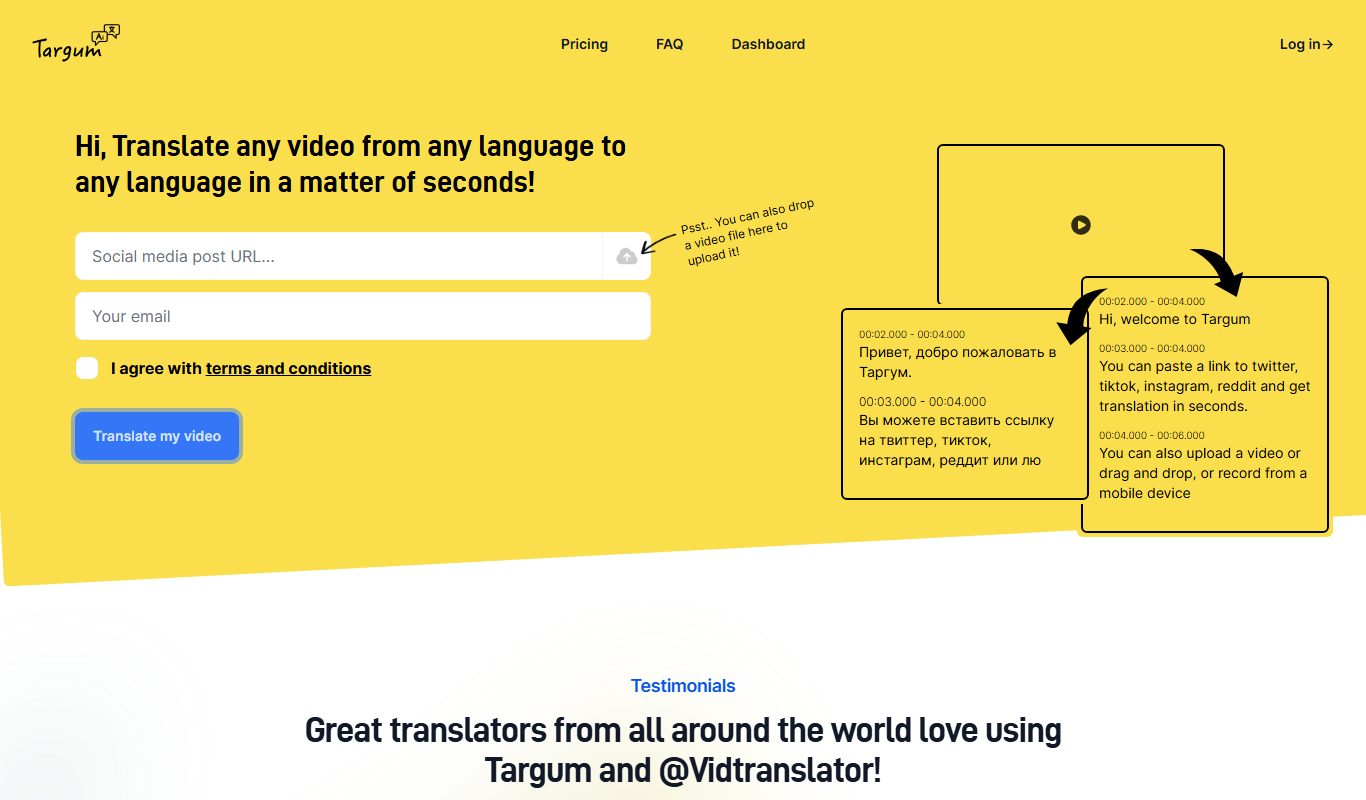Focus the Your email field
Screen dimensions: 1366x800
(x=363, y=316)
